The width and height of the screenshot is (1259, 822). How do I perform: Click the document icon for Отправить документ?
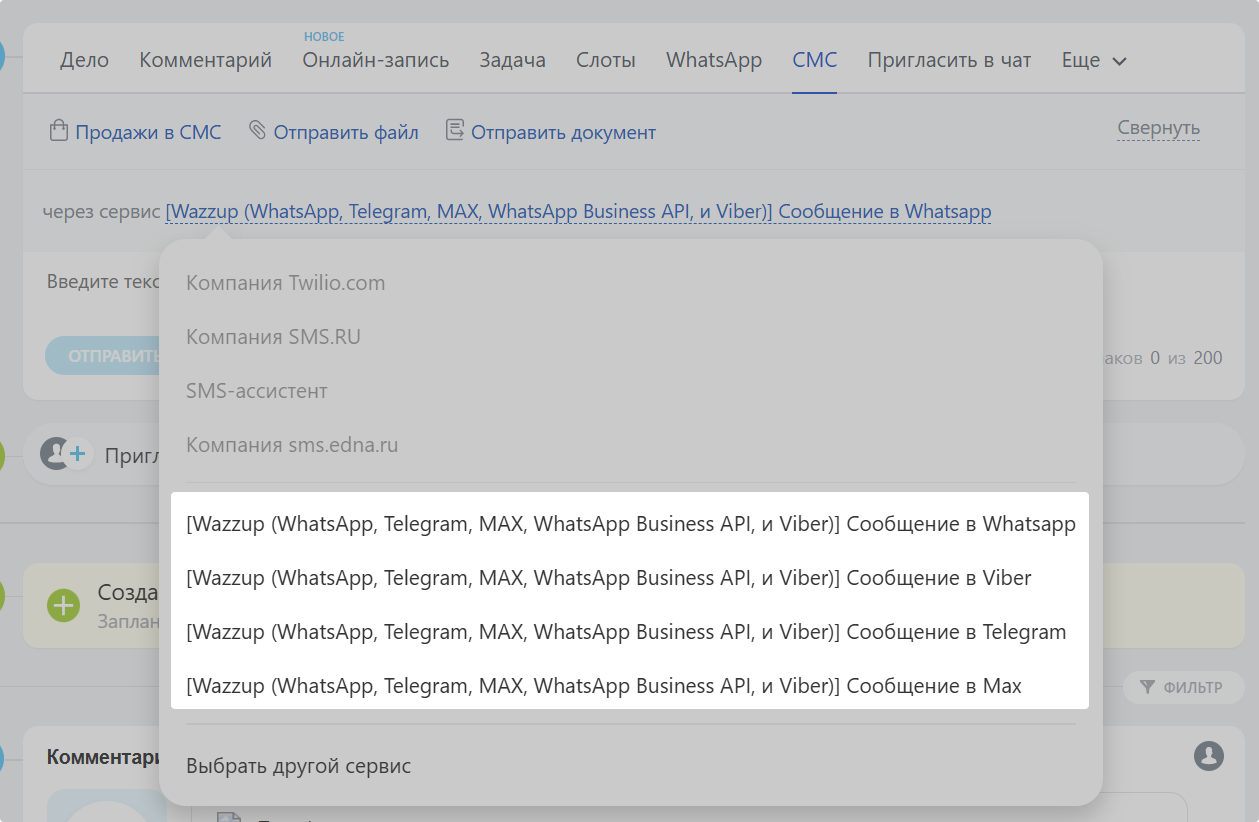pyautogui.click(x=455, y=131)
